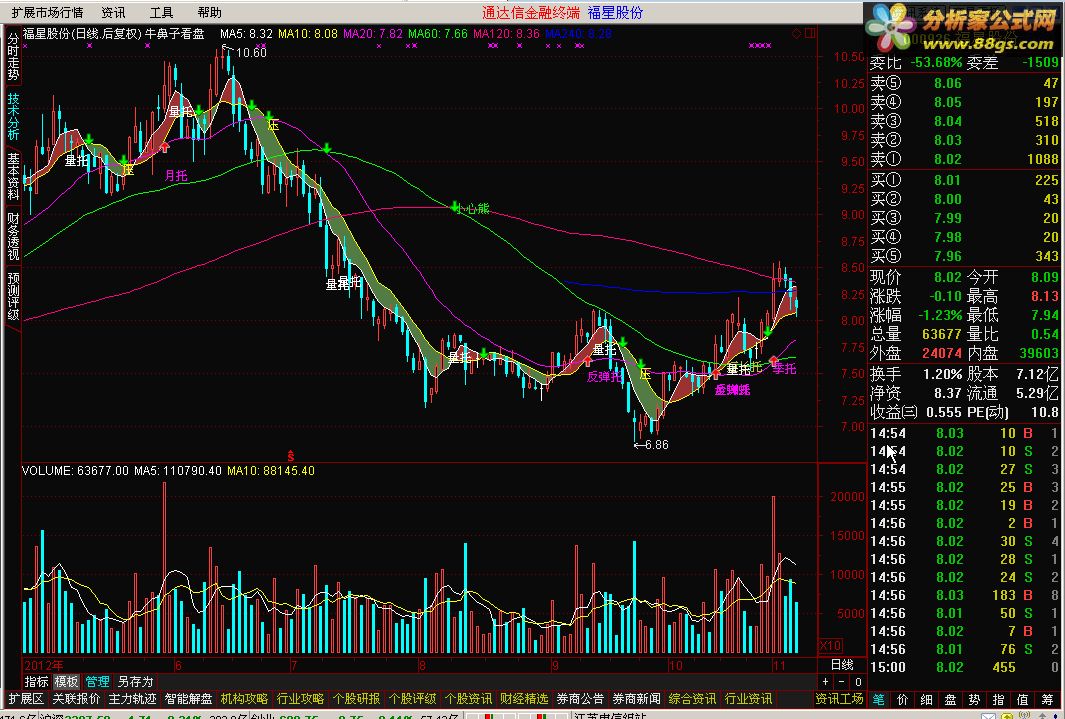
Task: Select the 势 tab in quote panel
Action: click(975, 699)
